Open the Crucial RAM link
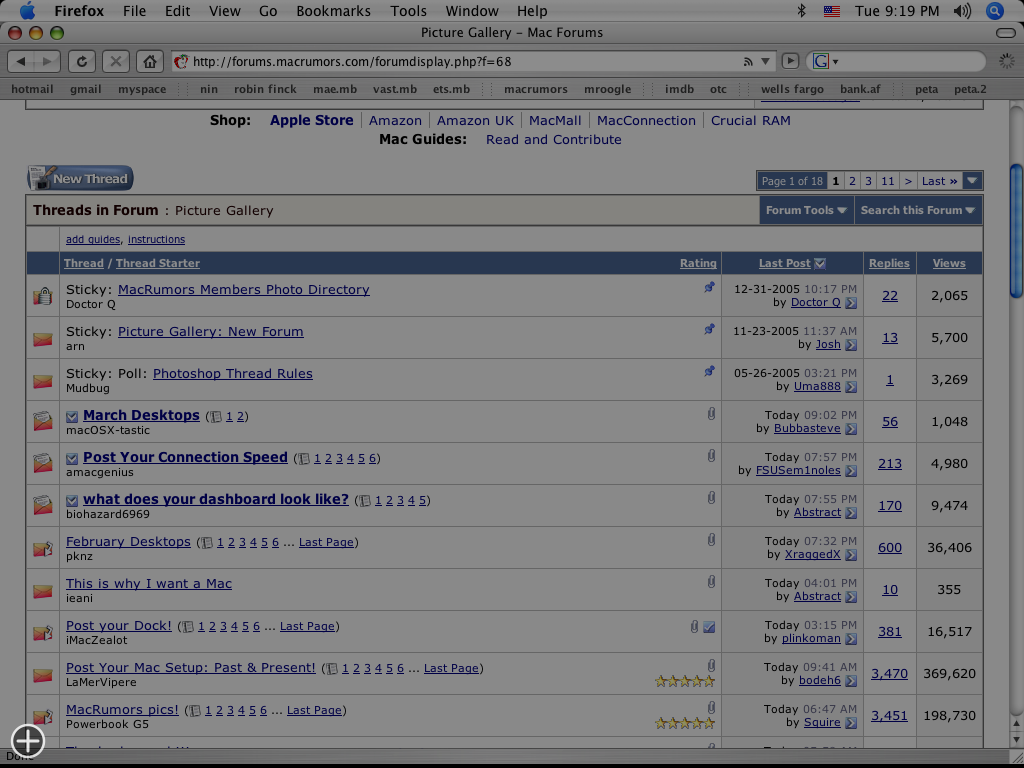Screen dimensions: 1024x768 (750, 120)
